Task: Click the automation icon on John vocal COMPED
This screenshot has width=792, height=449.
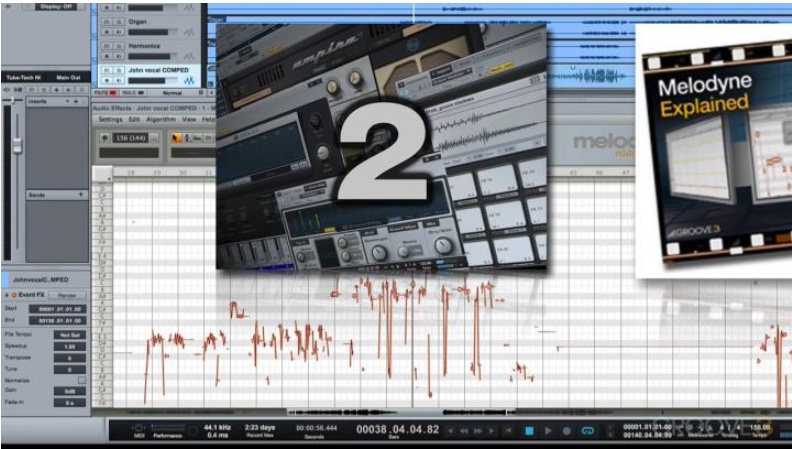Action: 189,80
